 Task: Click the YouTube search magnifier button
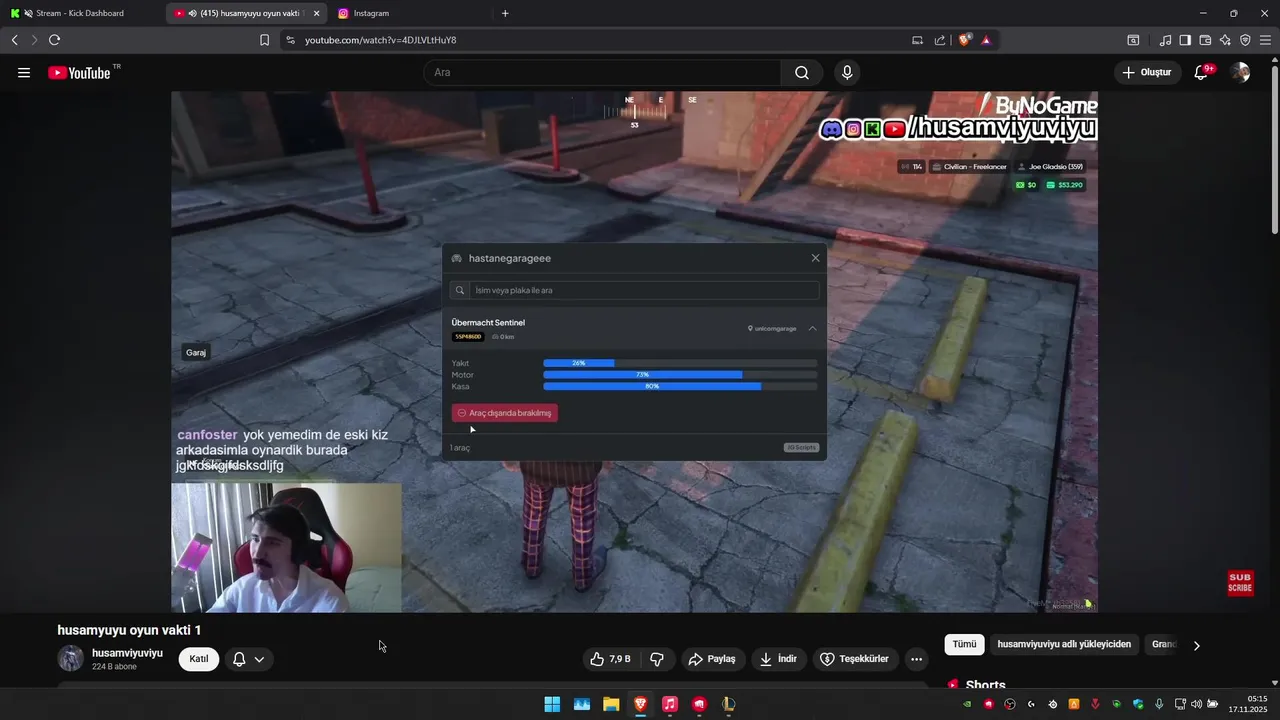pos(802,73)
